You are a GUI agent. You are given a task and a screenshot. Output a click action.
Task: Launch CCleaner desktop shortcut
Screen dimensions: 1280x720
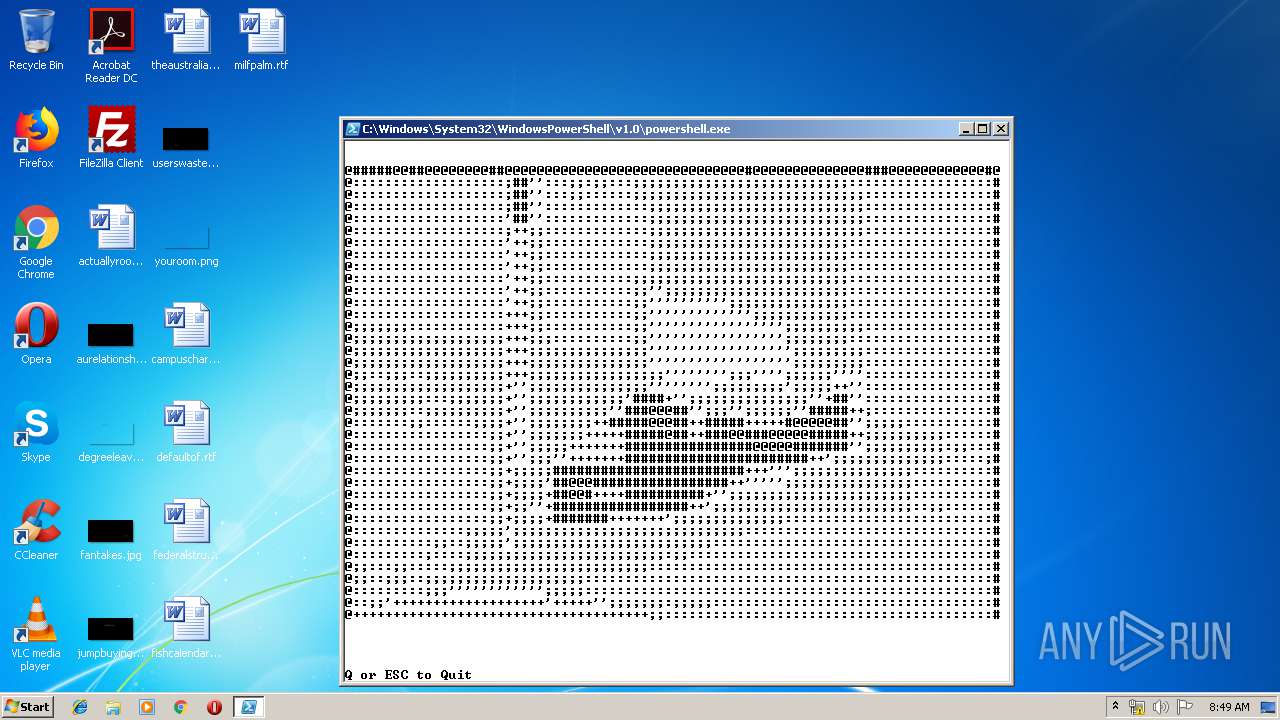coord(36,530)
